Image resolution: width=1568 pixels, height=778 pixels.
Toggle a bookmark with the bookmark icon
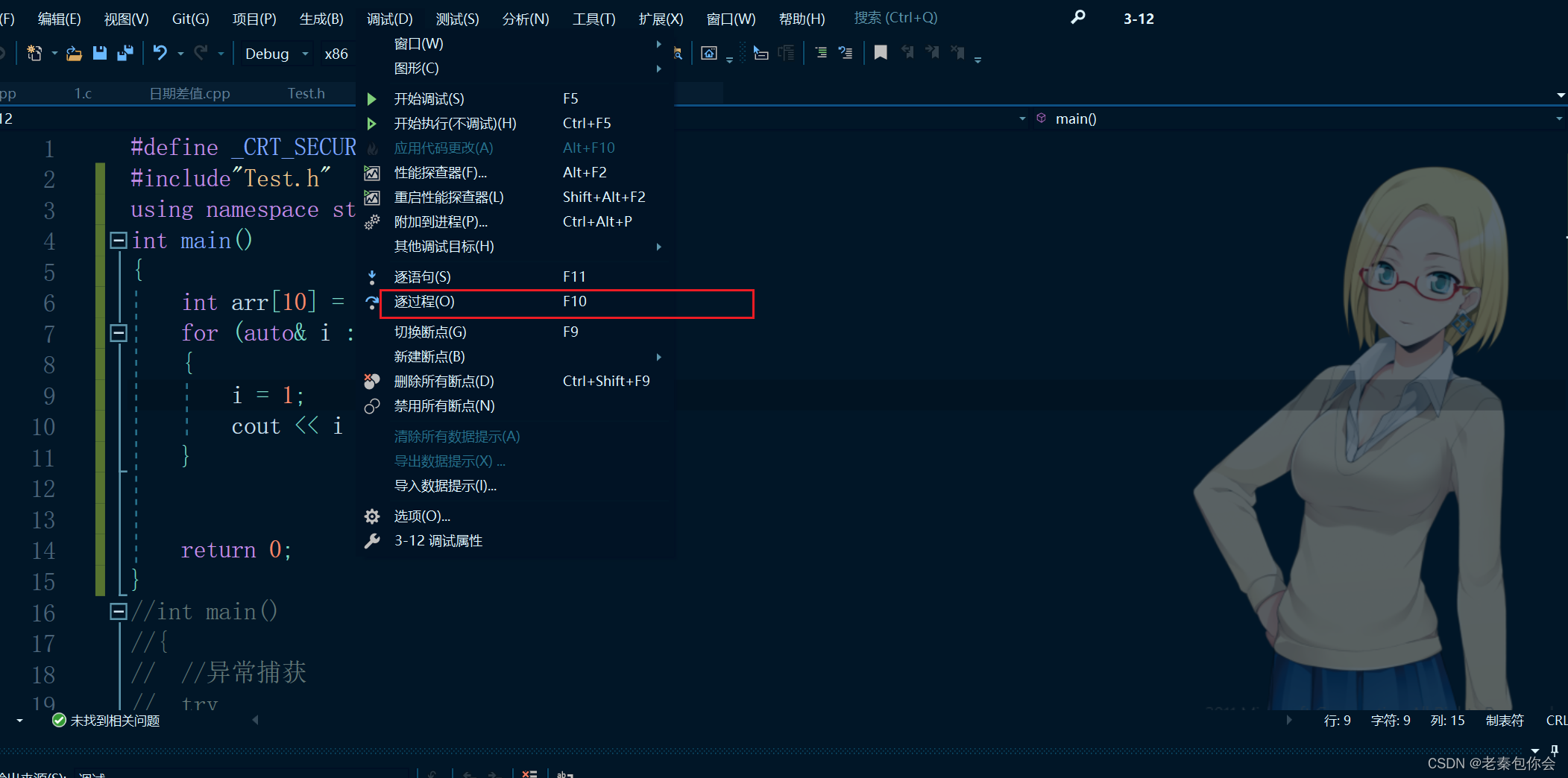(881, 53)
